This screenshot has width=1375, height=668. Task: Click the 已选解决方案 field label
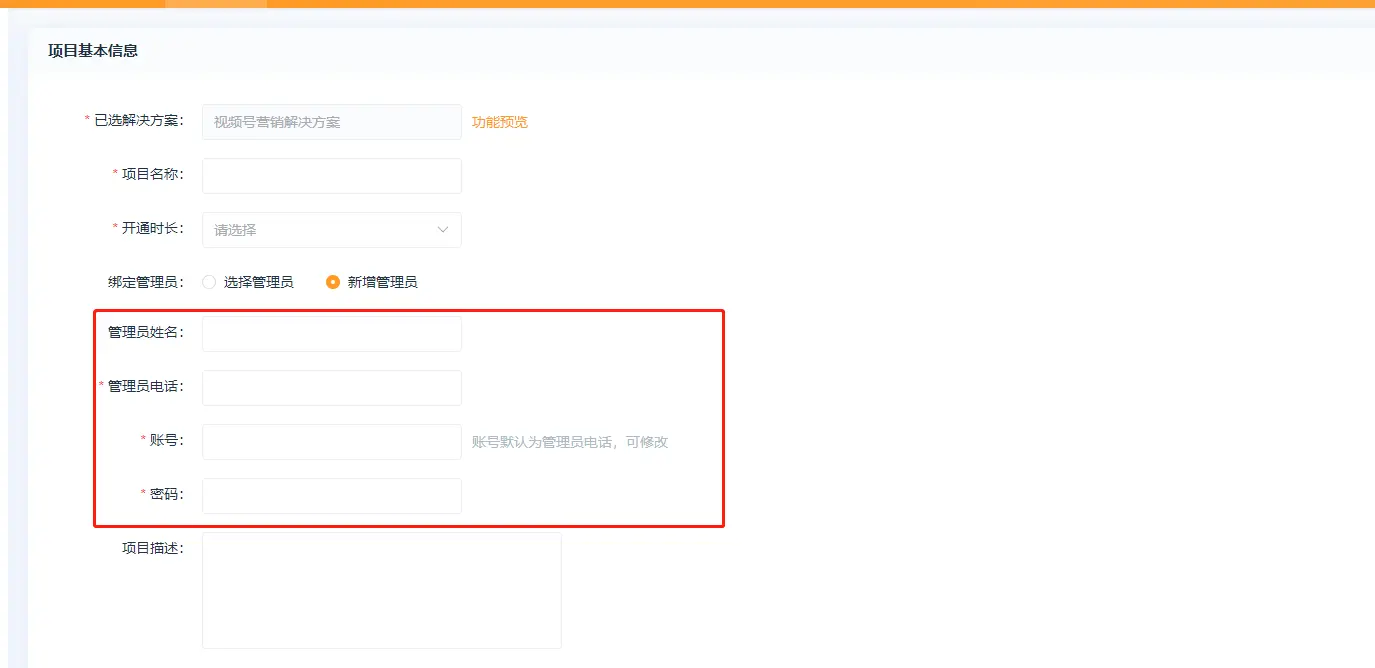pyautogui.click(x=138, y=120)
